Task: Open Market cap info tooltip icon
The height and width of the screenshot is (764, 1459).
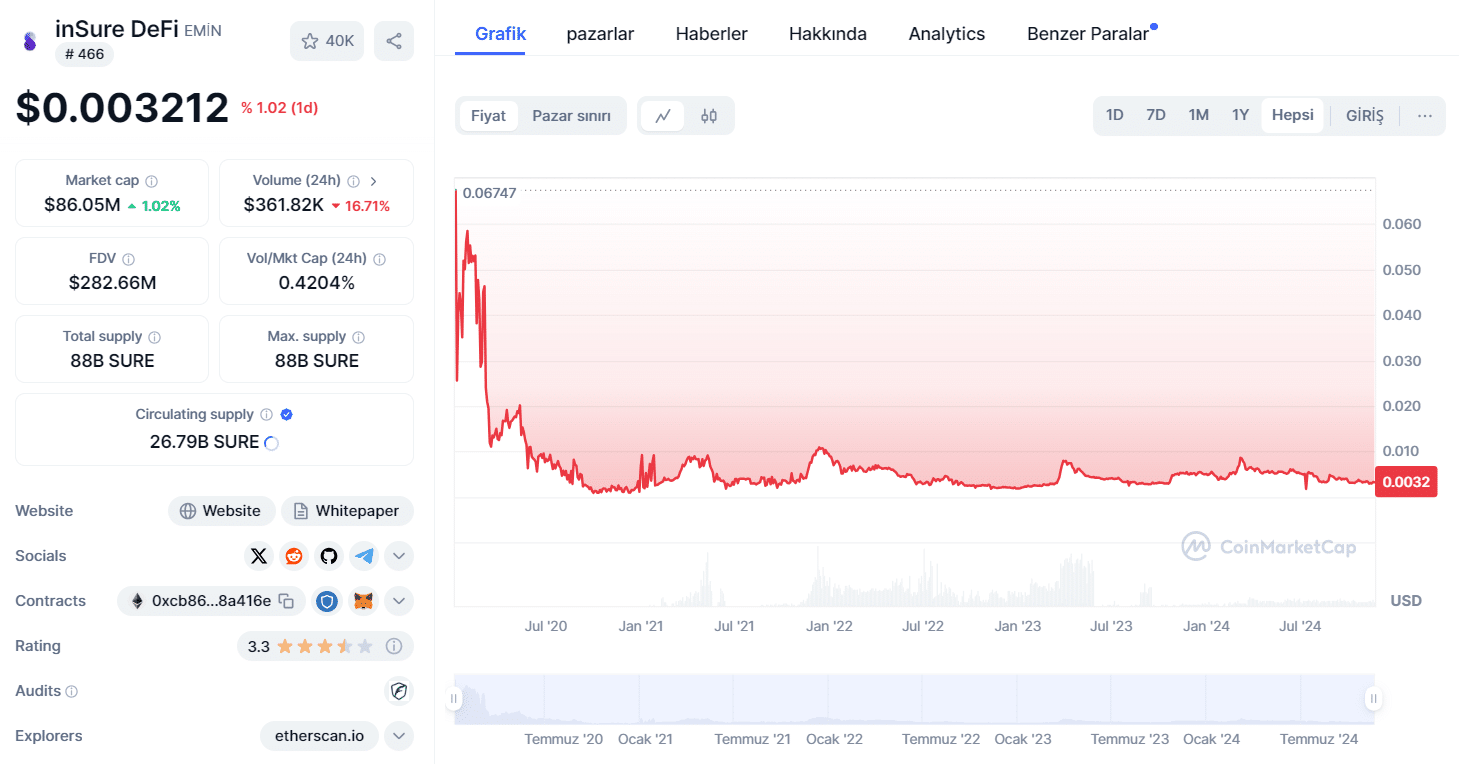Action: tap(152, 181)
